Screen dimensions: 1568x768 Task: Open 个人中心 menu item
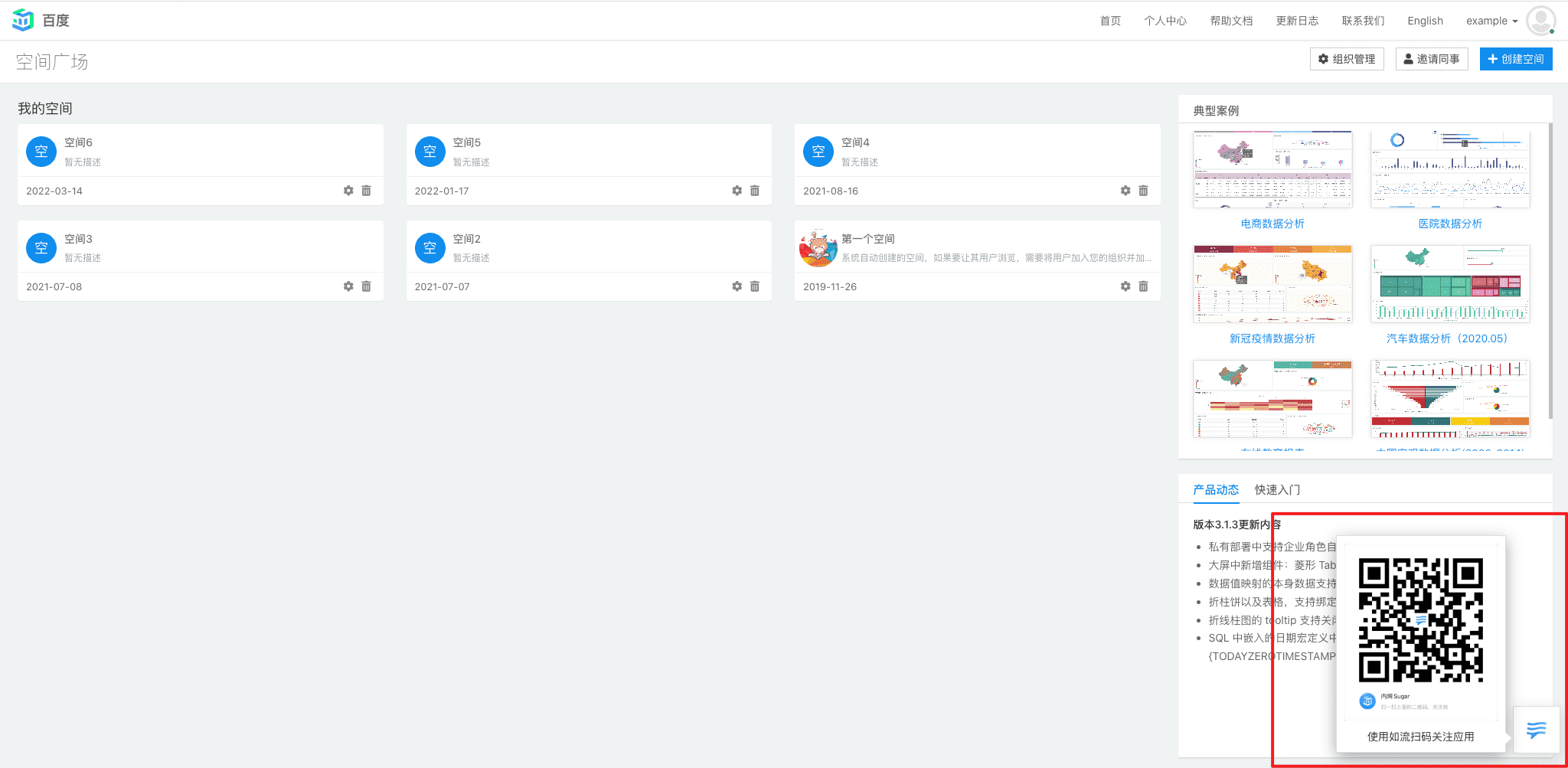pos(1165,21)
